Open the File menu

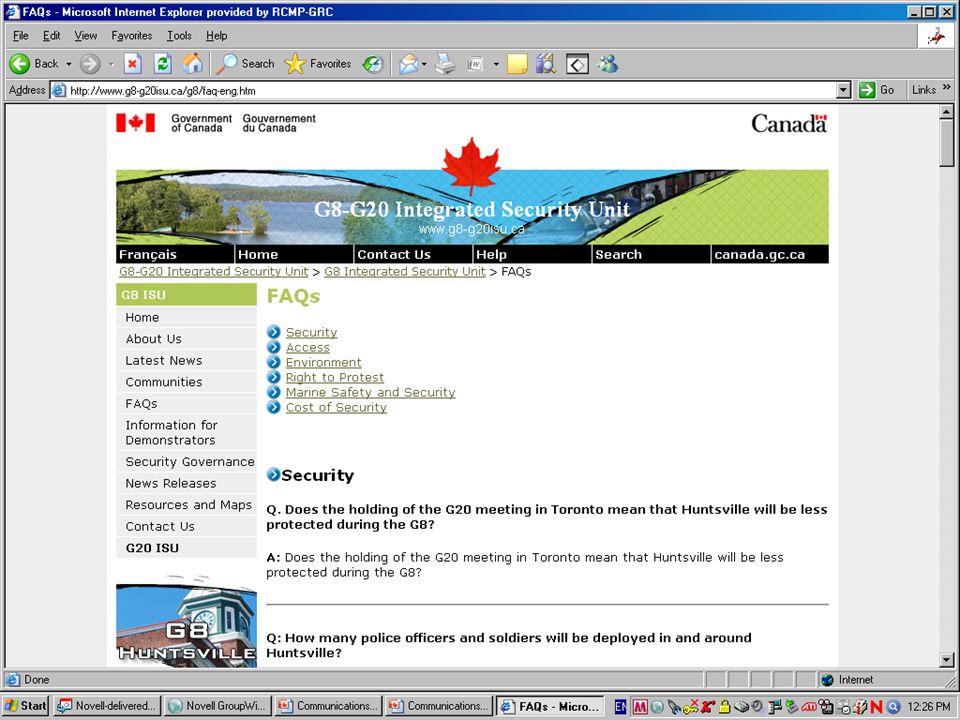[21, 36]
